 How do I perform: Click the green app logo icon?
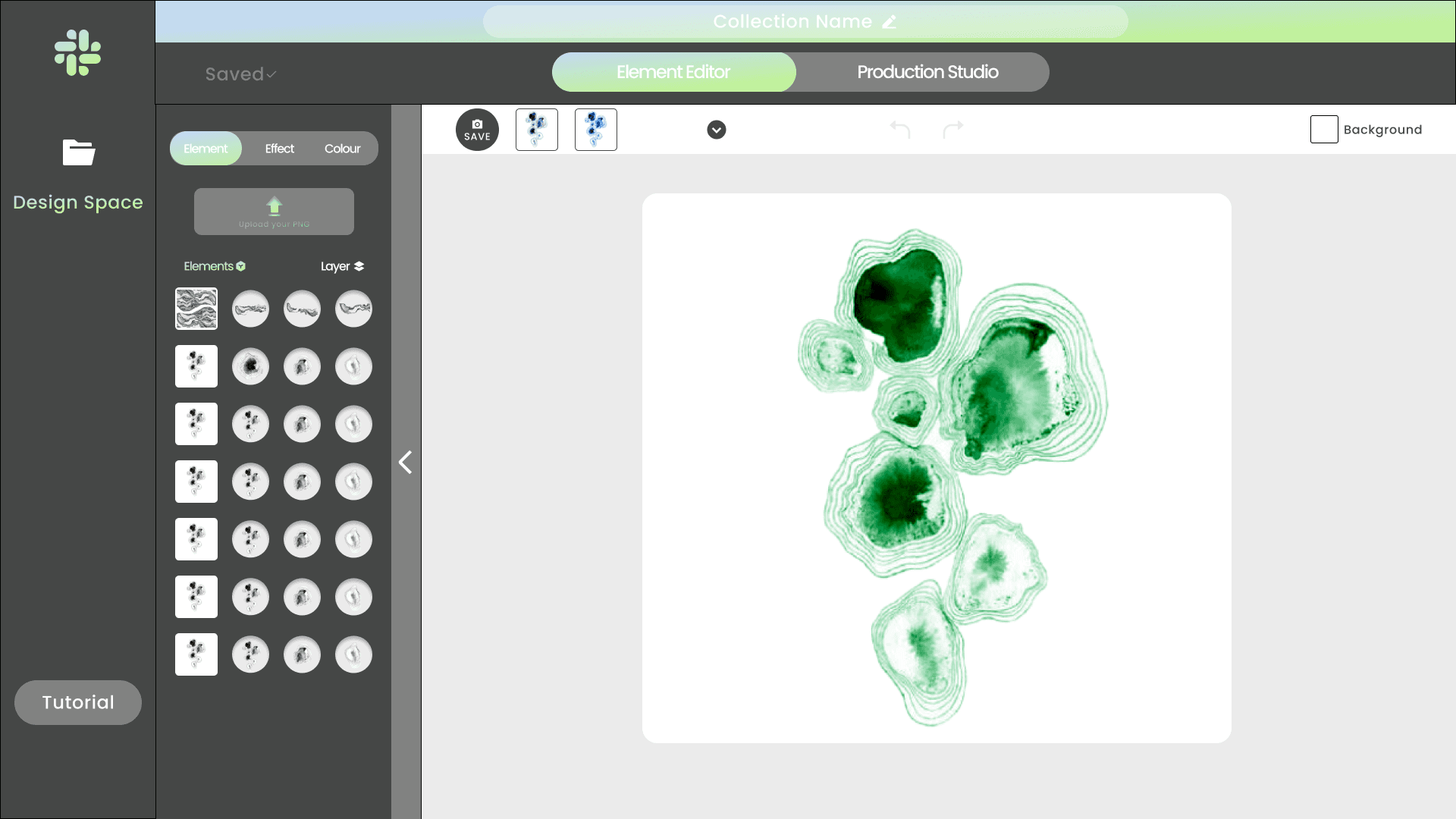click(x=77, y=53)
